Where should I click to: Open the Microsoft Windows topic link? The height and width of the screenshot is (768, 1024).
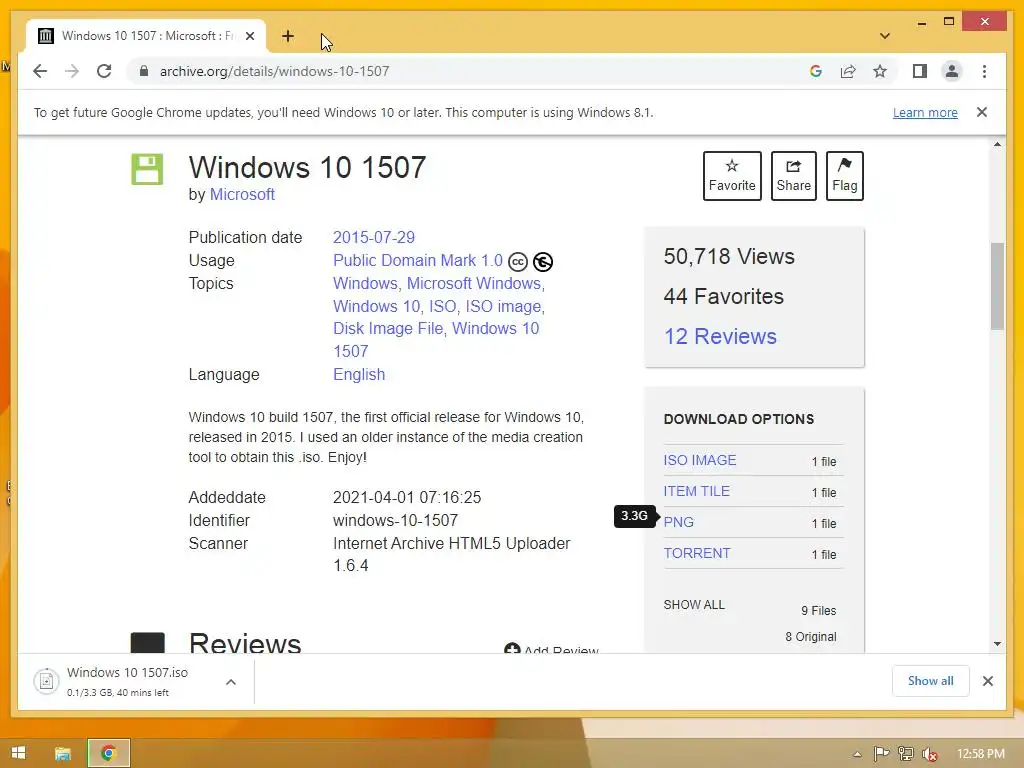[475, 283]
